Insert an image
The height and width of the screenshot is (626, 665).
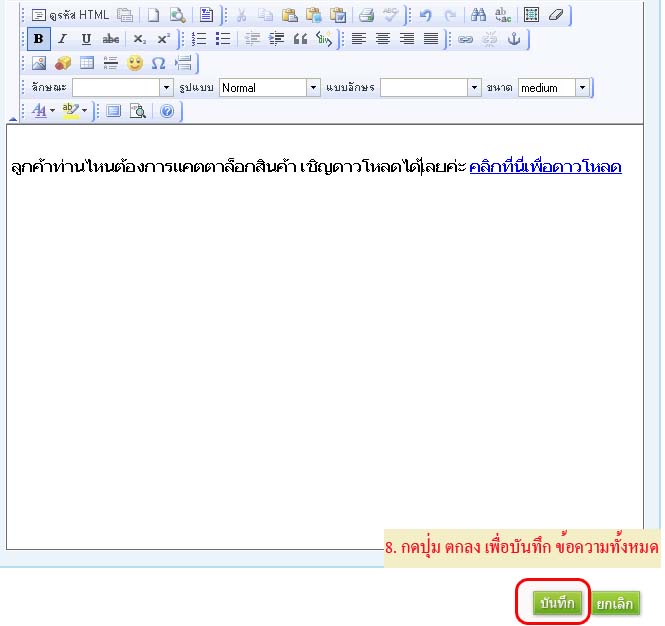39,63
